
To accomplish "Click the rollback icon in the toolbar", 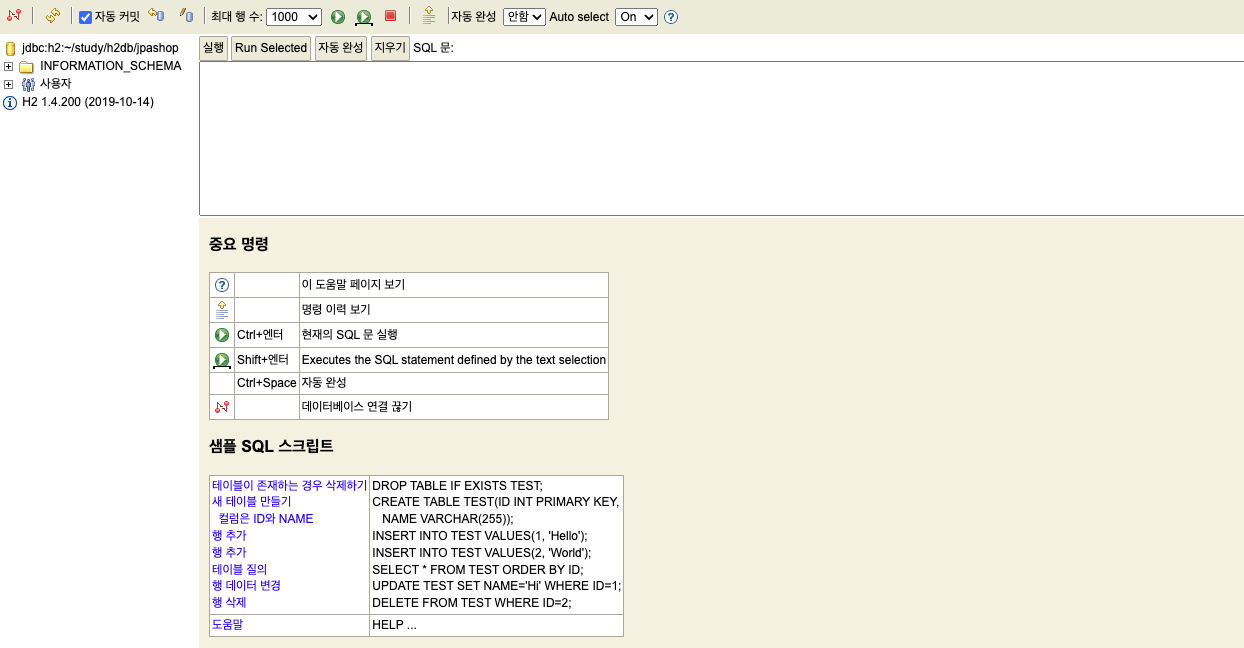I will (x=156, y=16).
